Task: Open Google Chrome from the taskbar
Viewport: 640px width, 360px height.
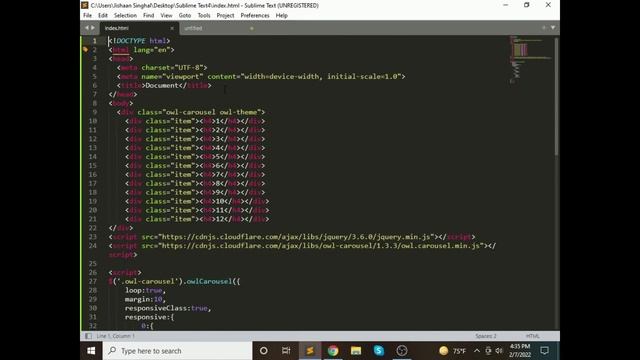Action: click(x=333, y=351)
